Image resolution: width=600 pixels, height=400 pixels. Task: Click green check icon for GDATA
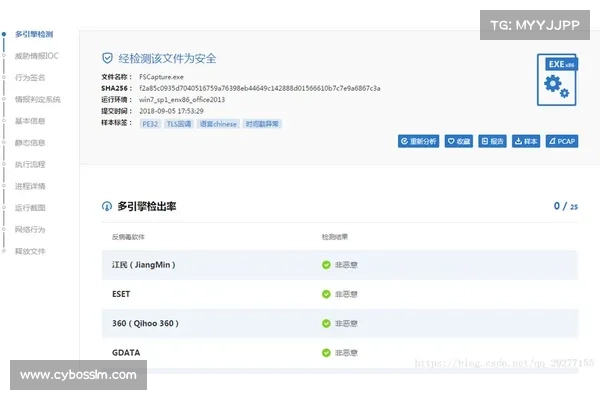[326, 353]
